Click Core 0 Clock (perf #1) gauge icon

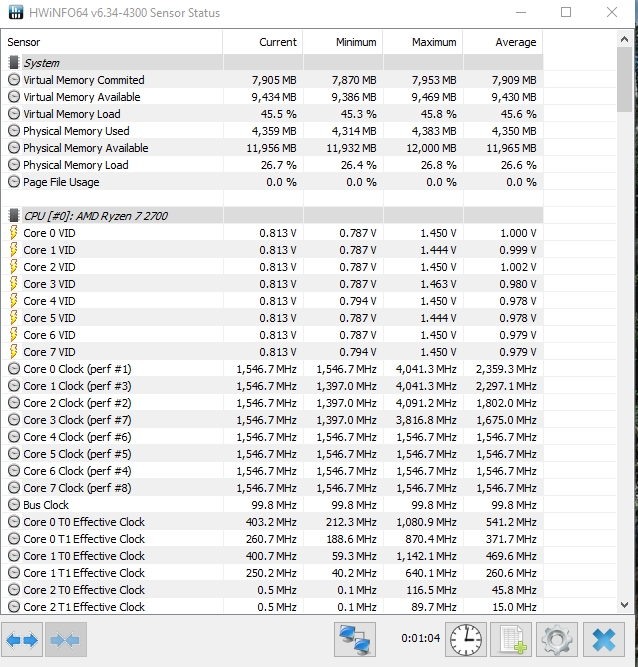pyautogui.click(x=14, y=368)
